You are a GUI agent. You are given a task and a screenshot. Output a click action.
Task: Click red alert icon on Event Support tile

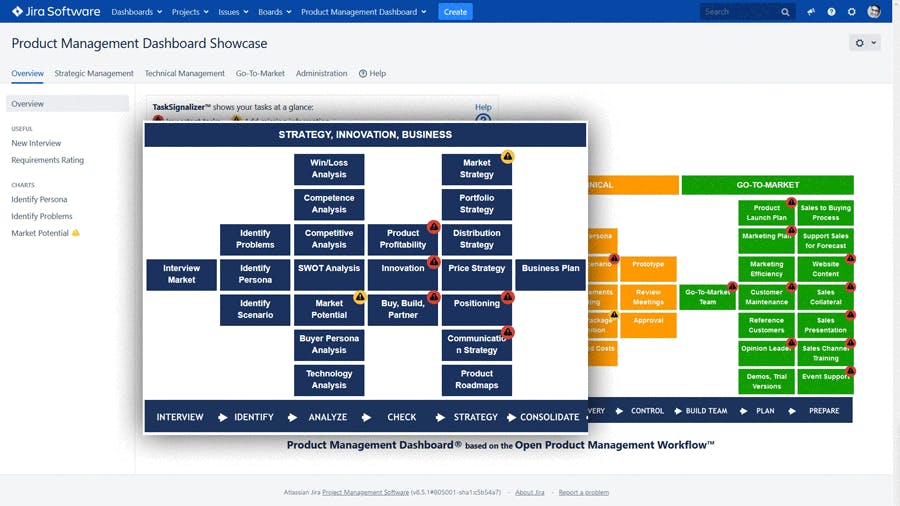click(851, 371)
